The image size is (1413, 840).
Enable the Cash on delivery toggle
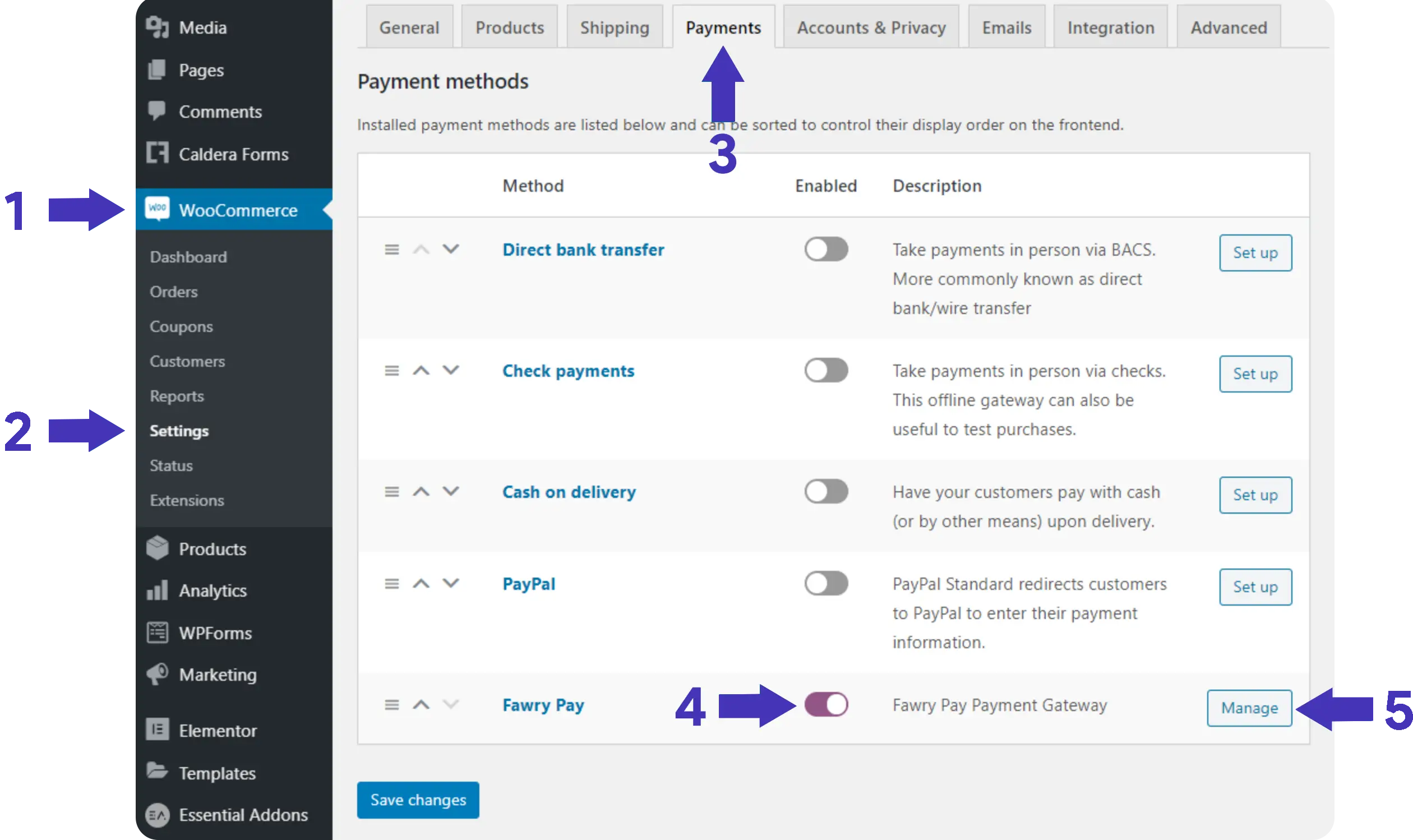pos(826,491)
